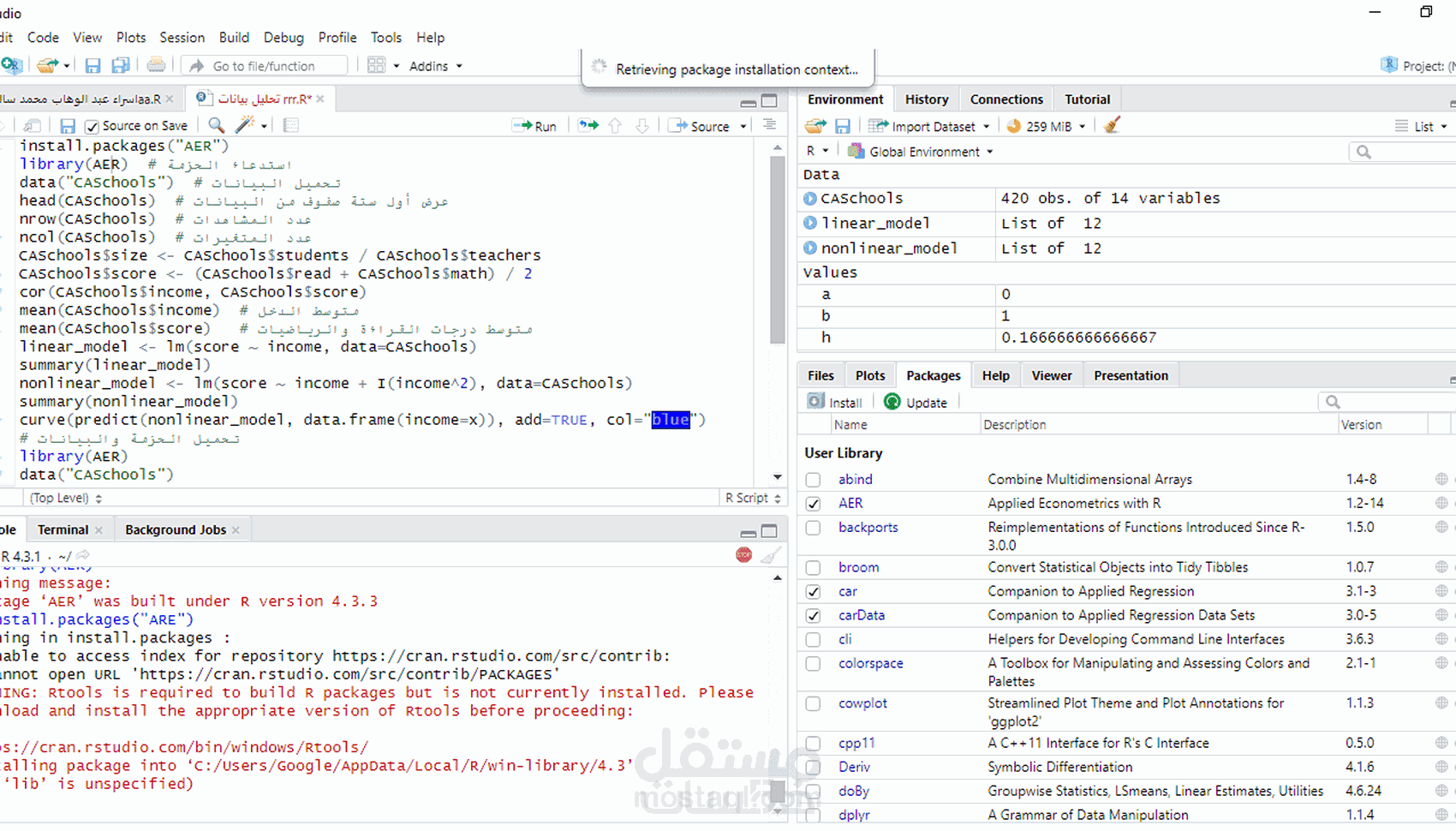Click the console vertical scrollbar thumb
Screen dimensions: 1456x831
777,792
